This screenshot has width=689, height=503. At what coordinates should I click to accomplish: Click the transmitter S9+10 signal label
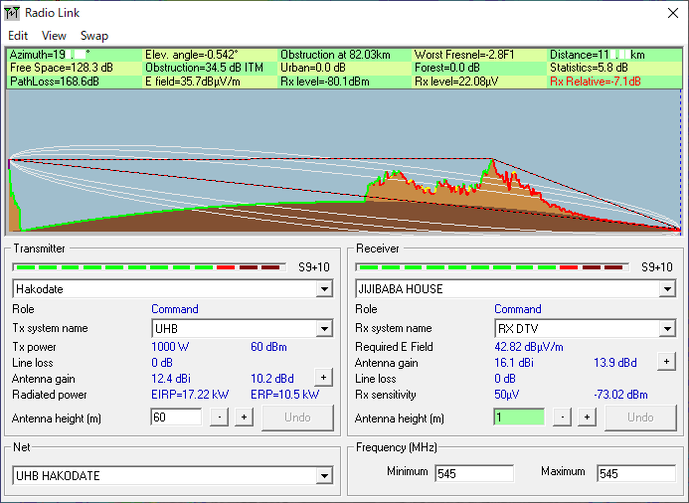tap(314, 267)
